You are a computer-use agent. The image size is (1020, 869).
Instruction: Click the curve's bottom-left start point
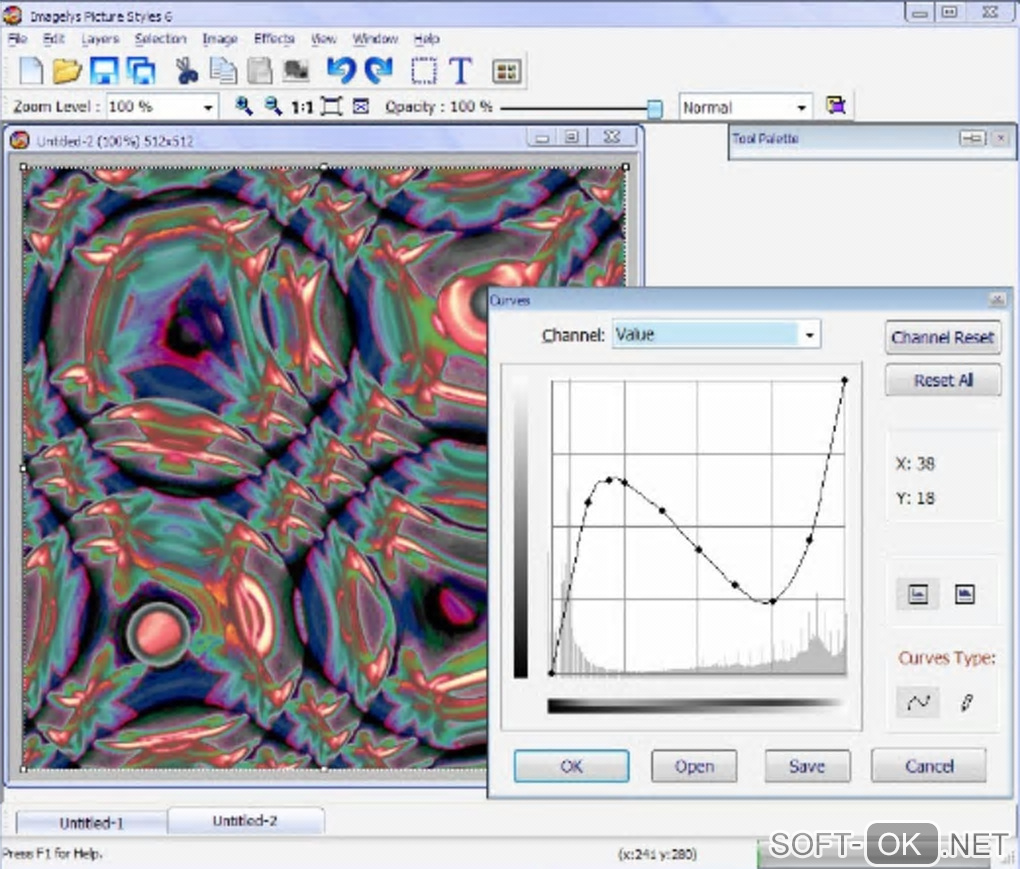(552, 673)
